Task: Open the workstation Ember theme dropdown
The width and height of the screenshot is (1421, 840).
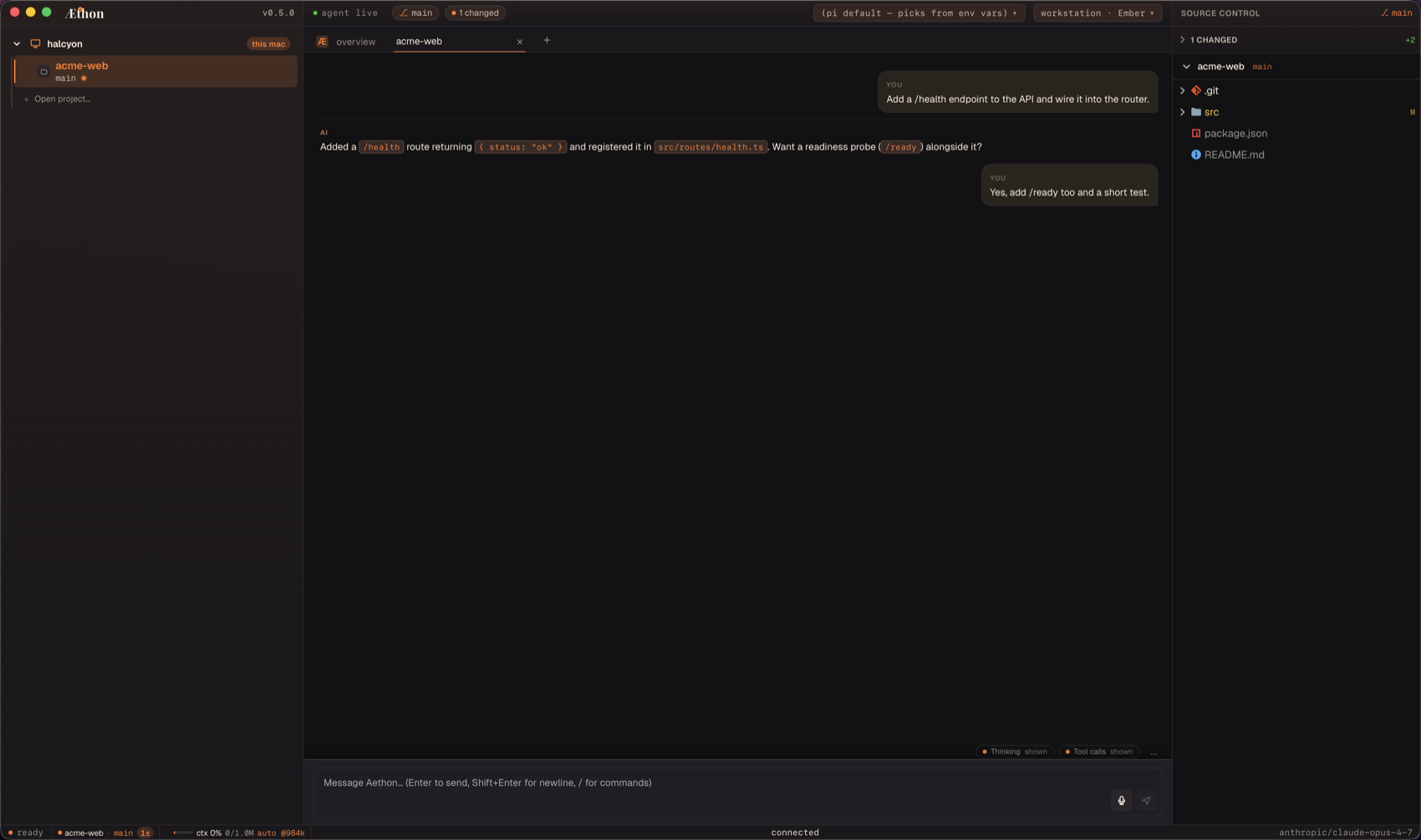Action: click(x=1097, y=13)
